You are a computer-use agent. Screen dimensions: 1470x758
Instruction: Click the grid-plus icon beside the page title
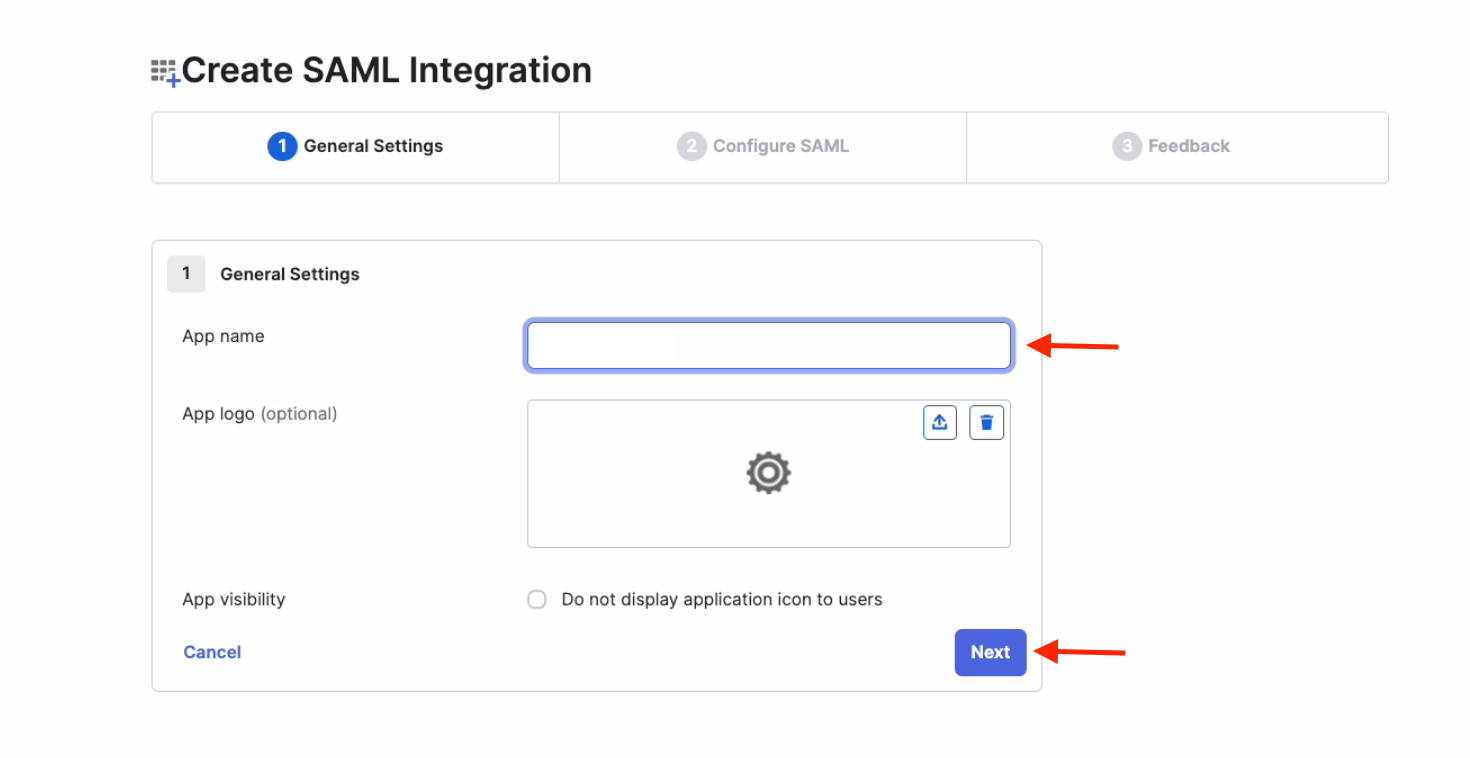(x=165, y=73)
